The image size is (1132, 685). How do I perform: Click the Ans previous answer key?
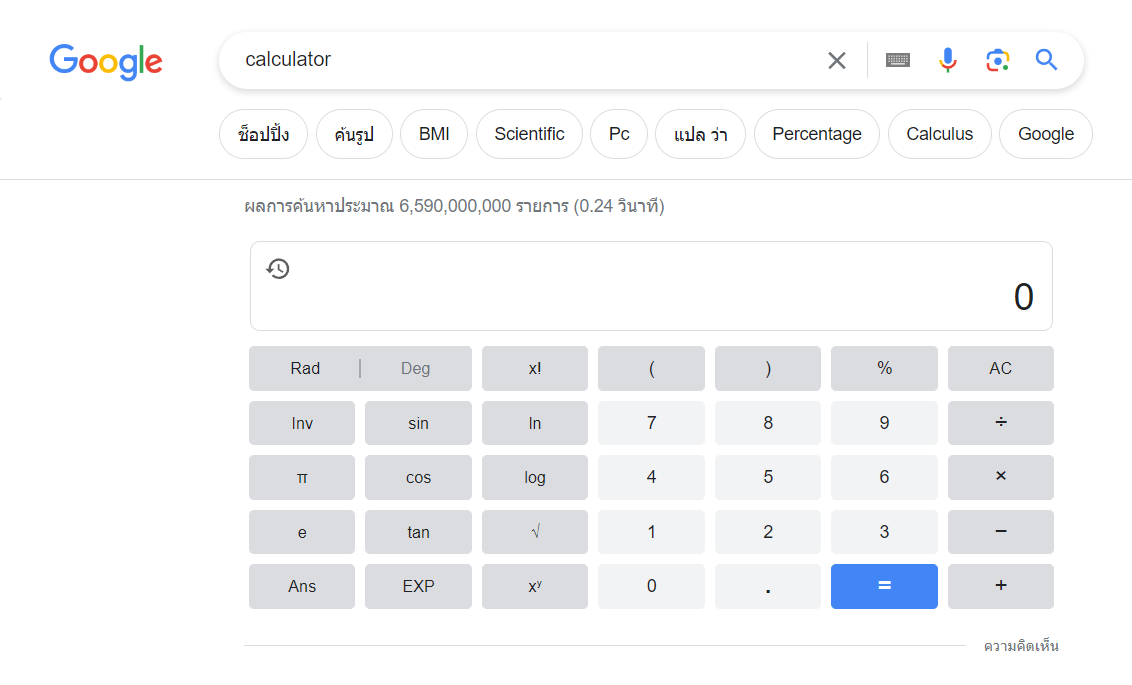point(302,586)
